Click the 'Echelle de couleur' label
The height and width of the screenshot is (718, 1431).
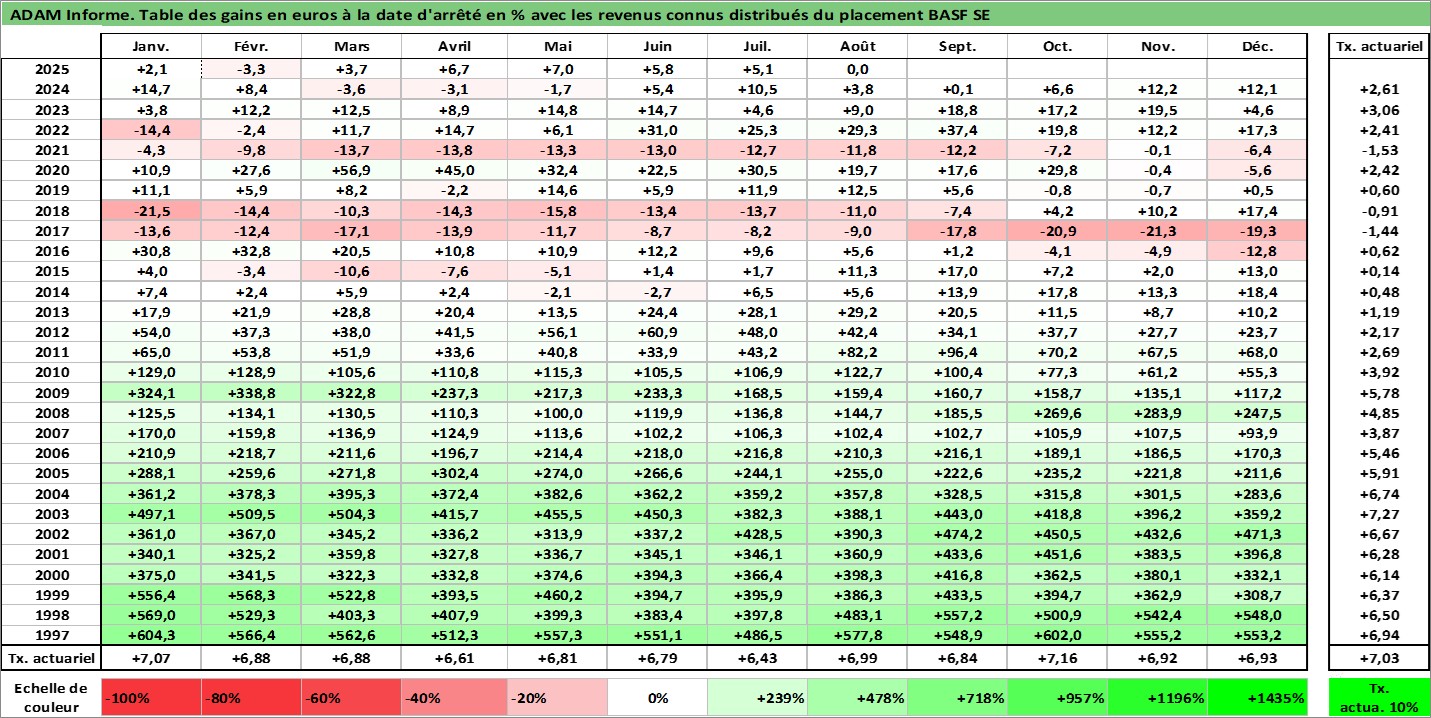point(51,698)
